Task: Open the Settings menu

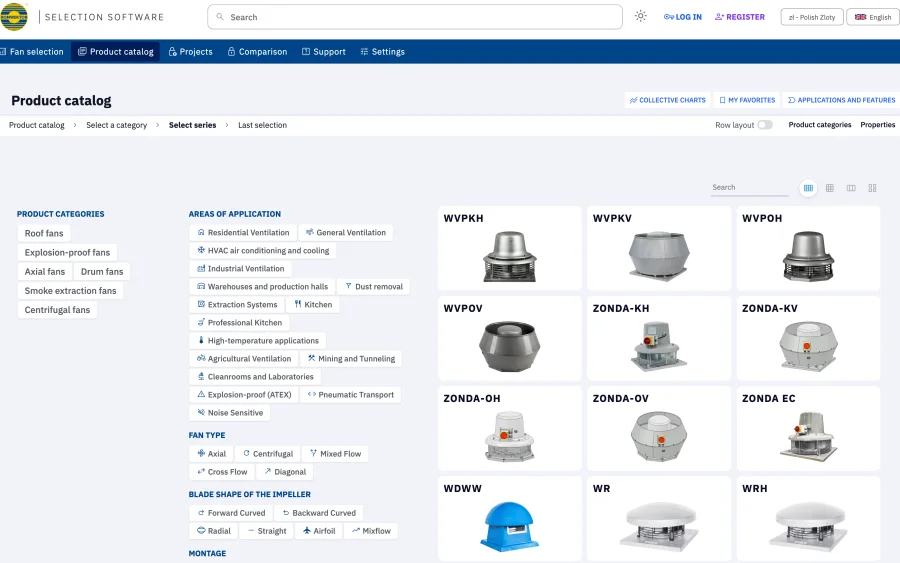Action: pos(382,52)
